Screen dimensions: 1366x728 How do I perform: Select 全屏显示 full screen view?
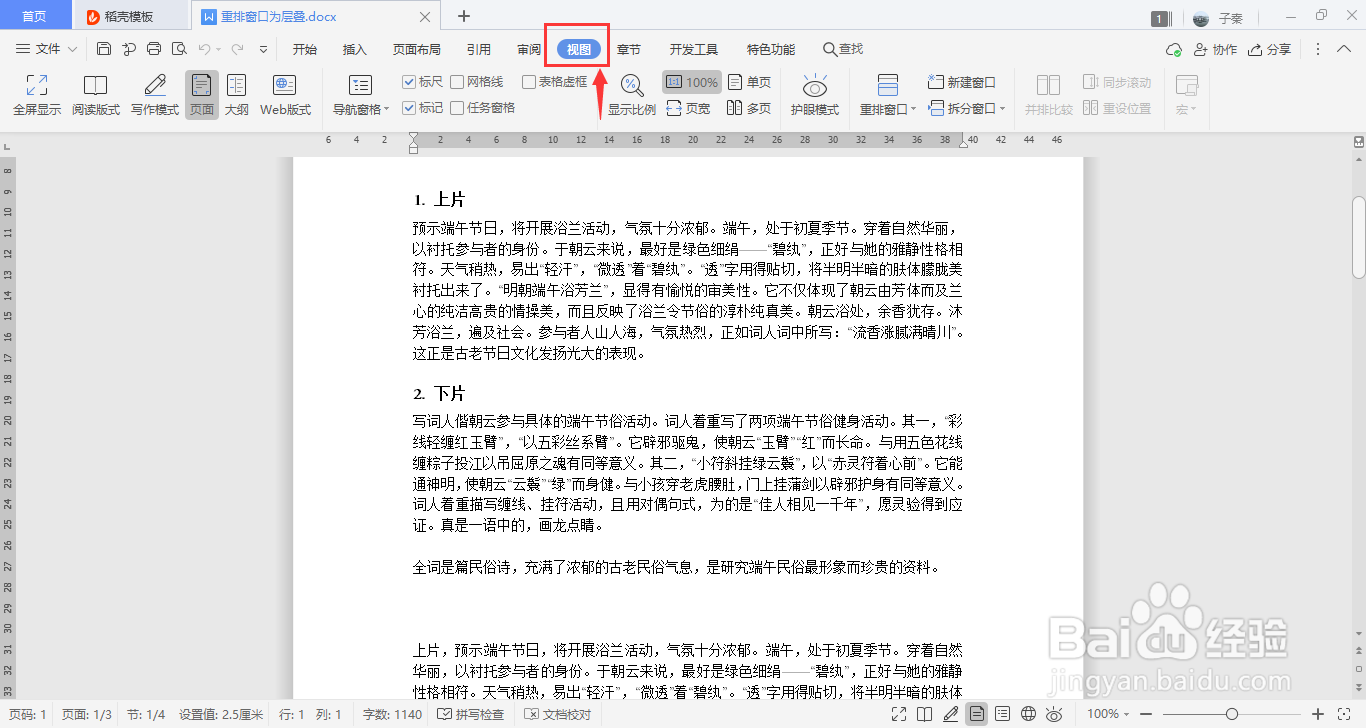coord(35,94)
